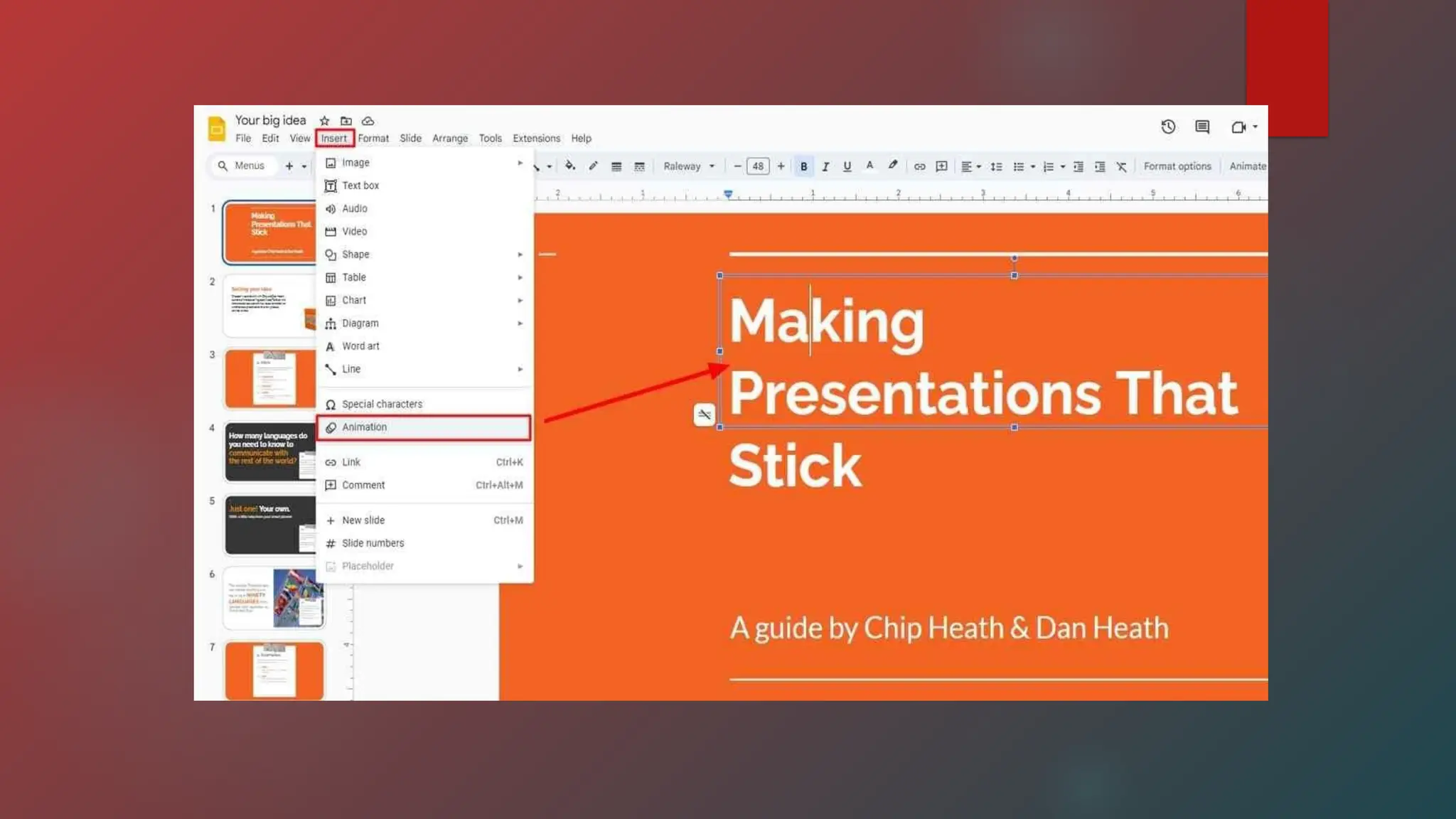
Task: Toggle bold formatting
Action: [803, 166]
